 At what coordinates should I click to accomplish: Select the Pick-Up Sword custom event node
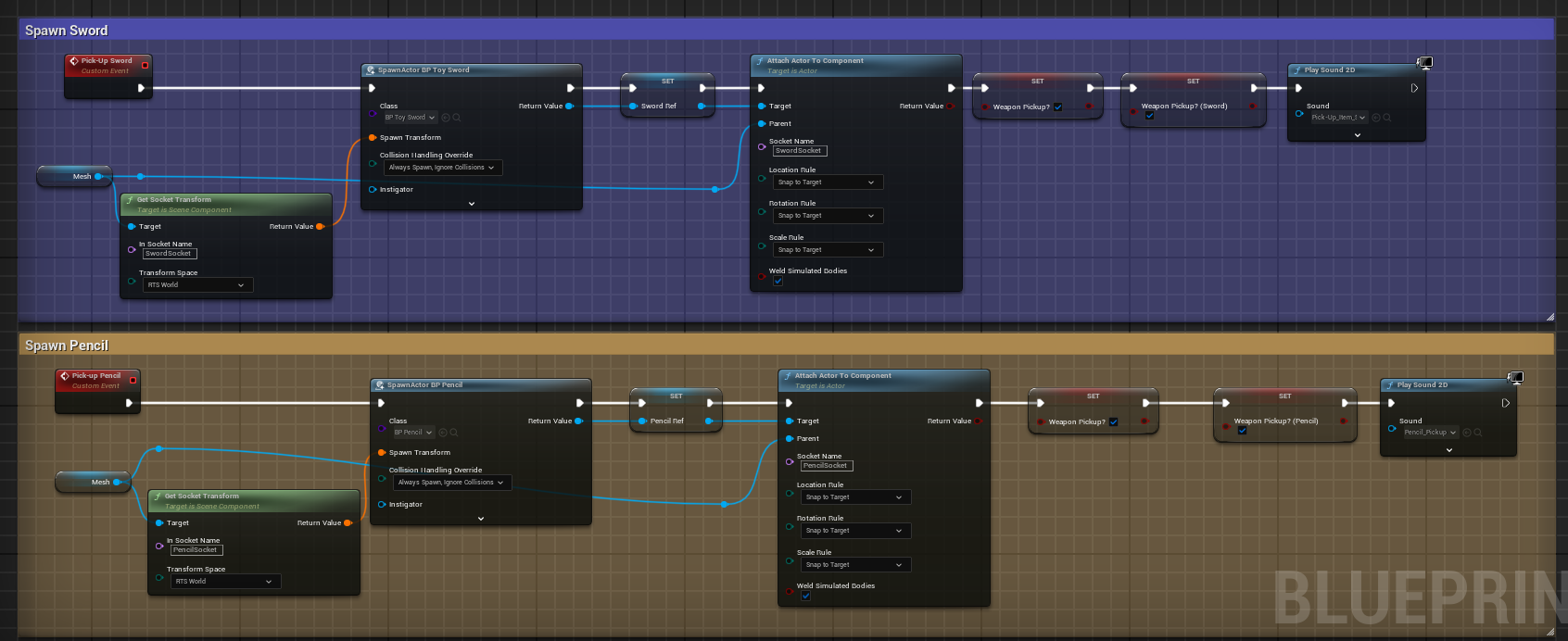(x=107, y=76)
